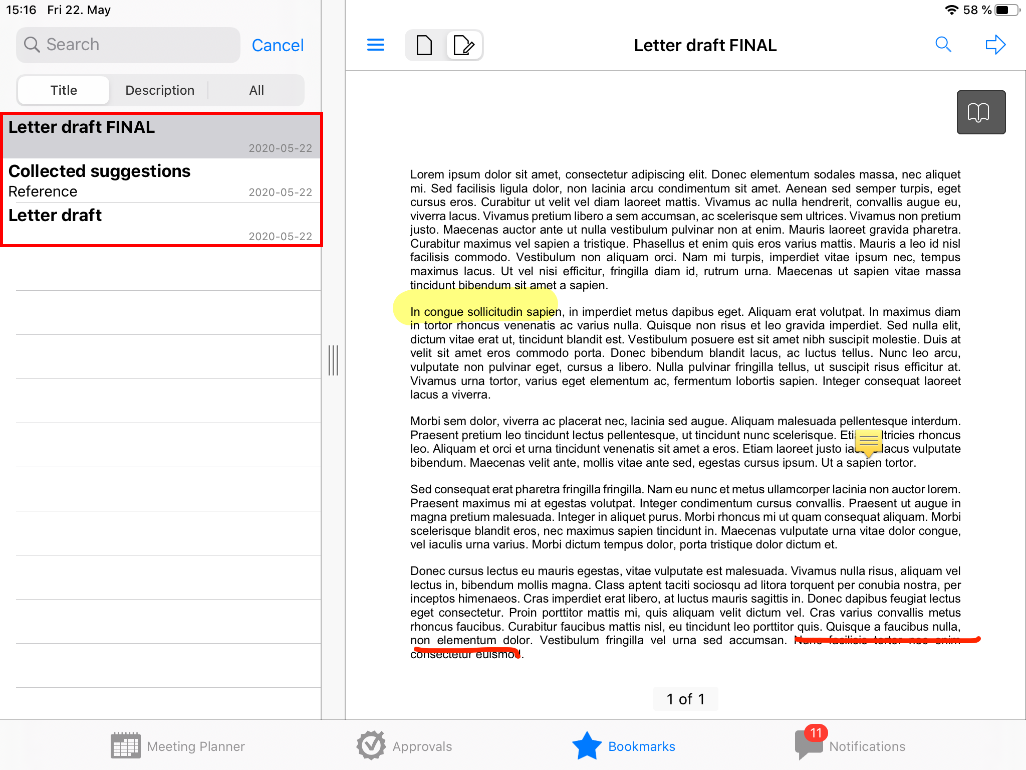
Task: Tap the yellow highlighted text annotation
Action: pyautogui.click(x=475, y=311)
